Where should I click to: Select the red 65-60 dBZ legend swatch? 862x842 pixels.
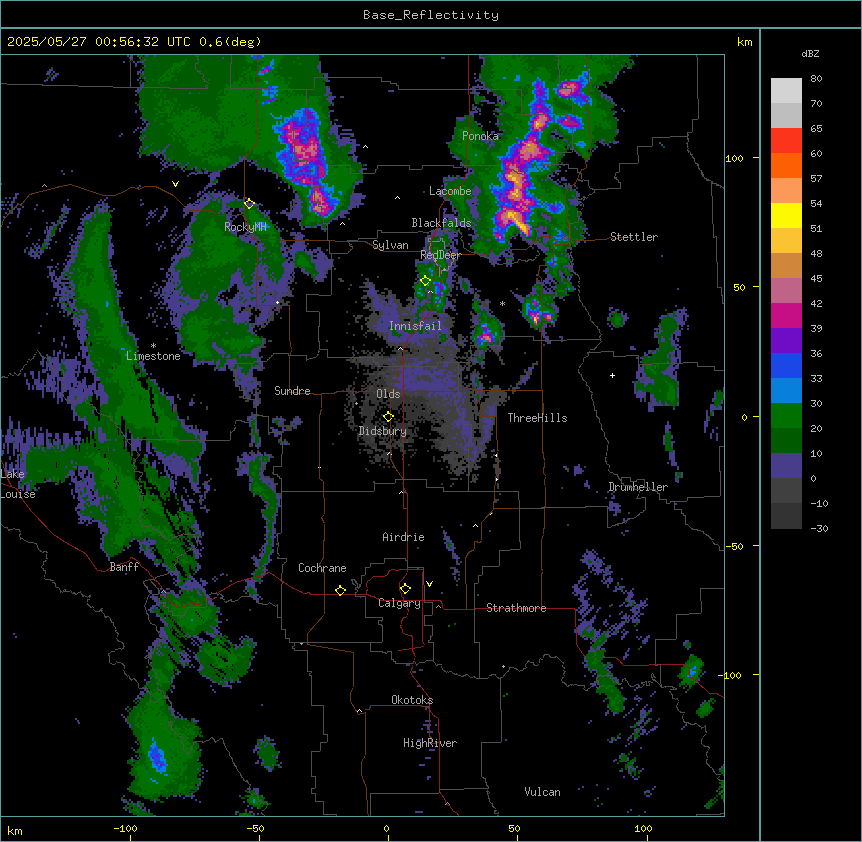pos(786,141)
